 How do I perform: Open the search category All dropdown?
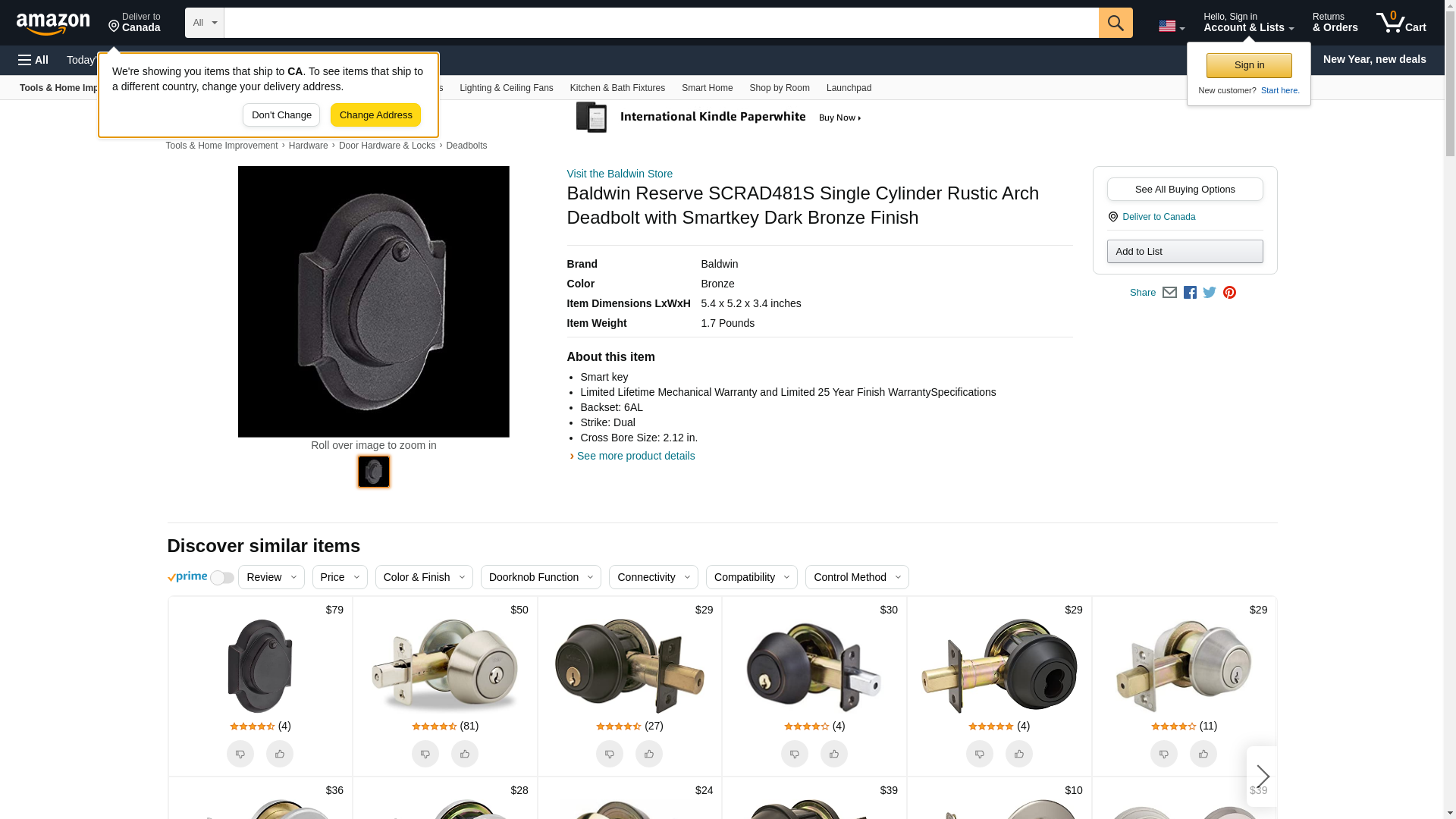click(204, 23)
